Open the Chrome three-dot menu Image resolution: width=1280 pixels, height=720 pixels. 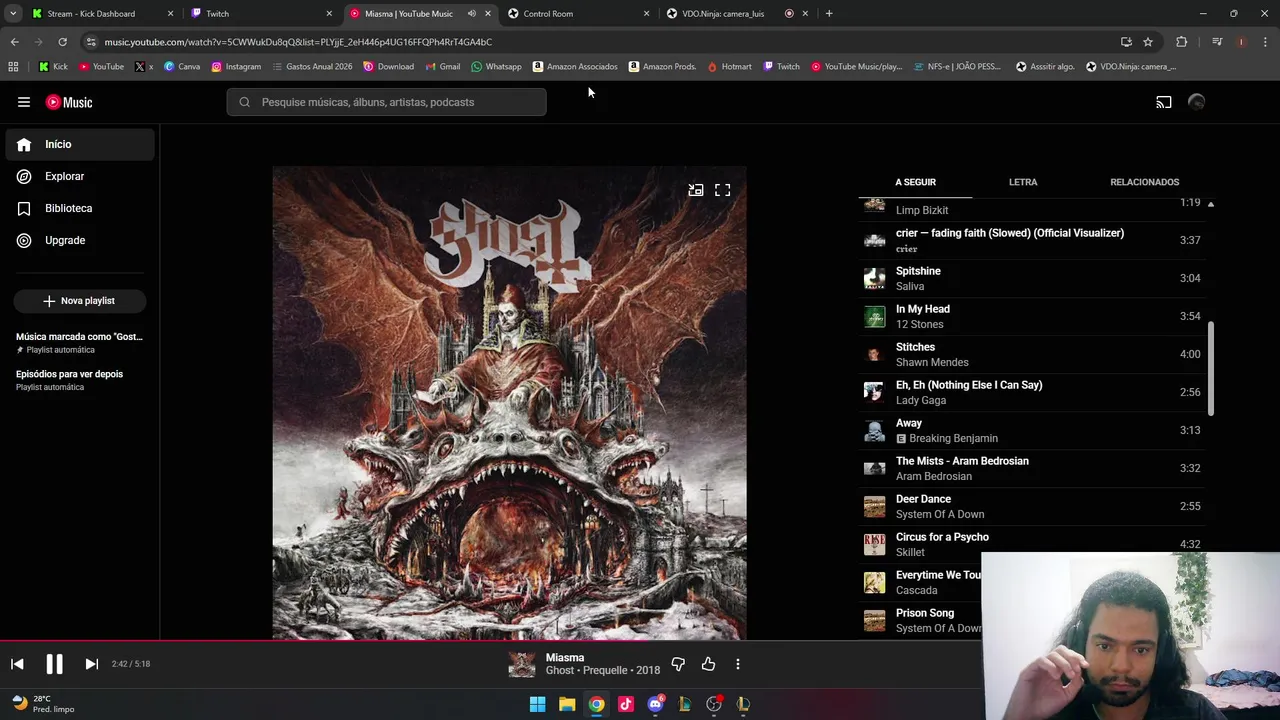(x=1266, y=42)
